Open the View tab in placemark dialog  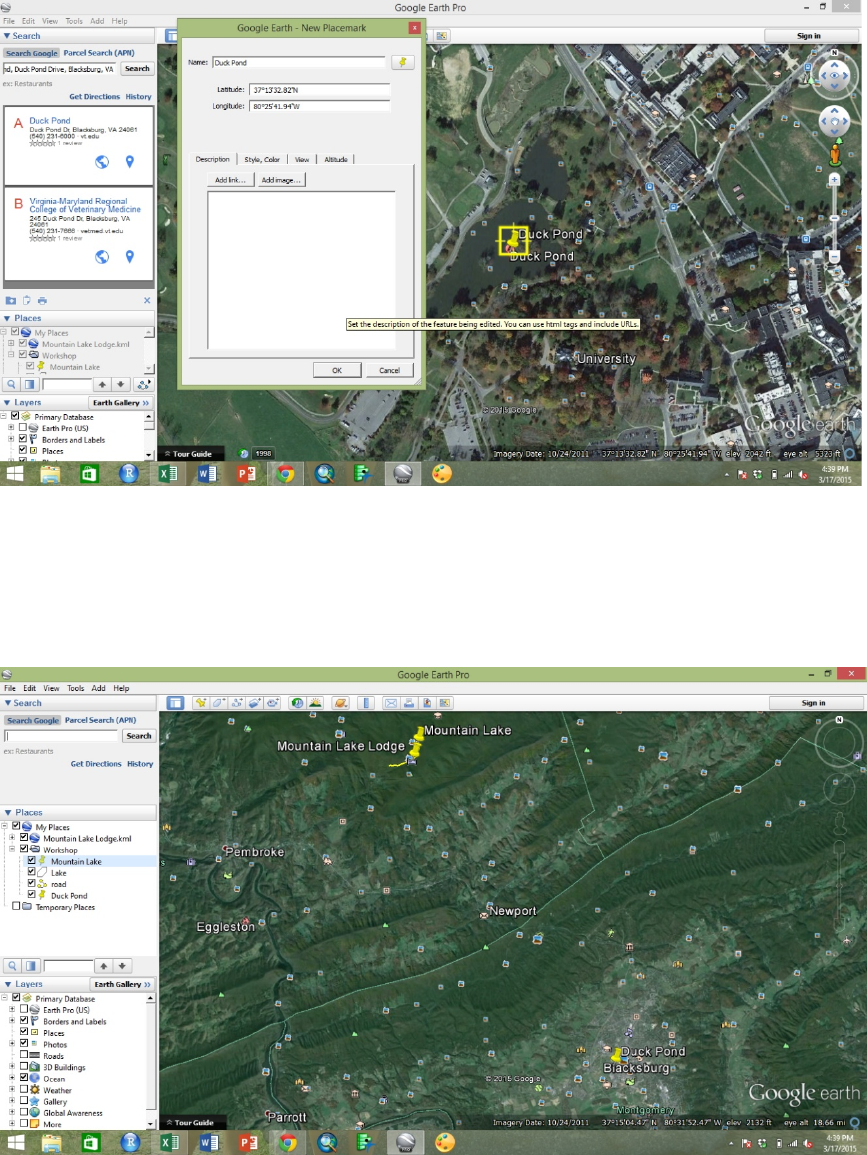pos(302,159)
